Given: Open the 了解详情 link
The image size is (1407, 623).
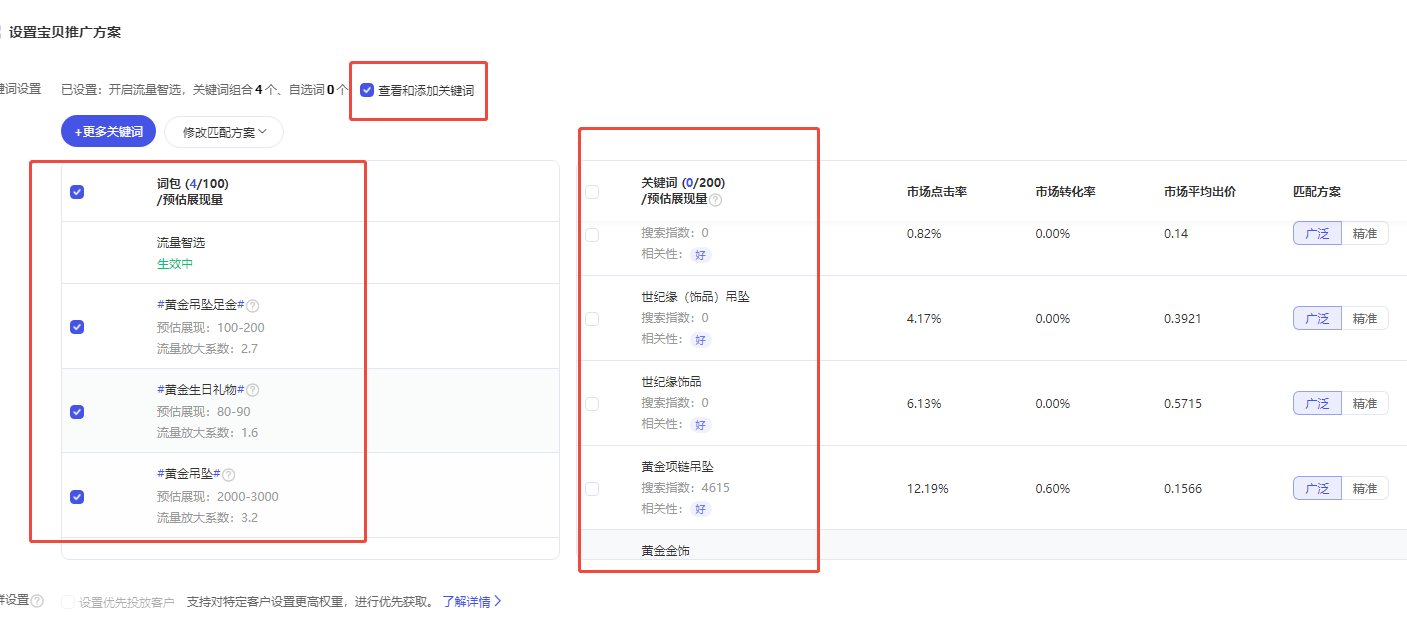Looking at the screenshot, I should 472,602.
